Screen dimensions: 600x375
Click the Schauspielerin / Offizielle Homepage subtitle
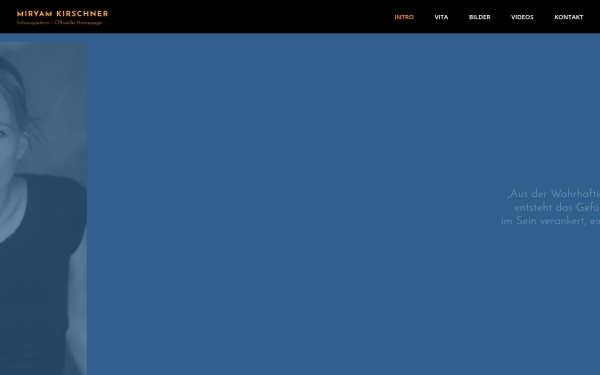(x=59, y=23)
